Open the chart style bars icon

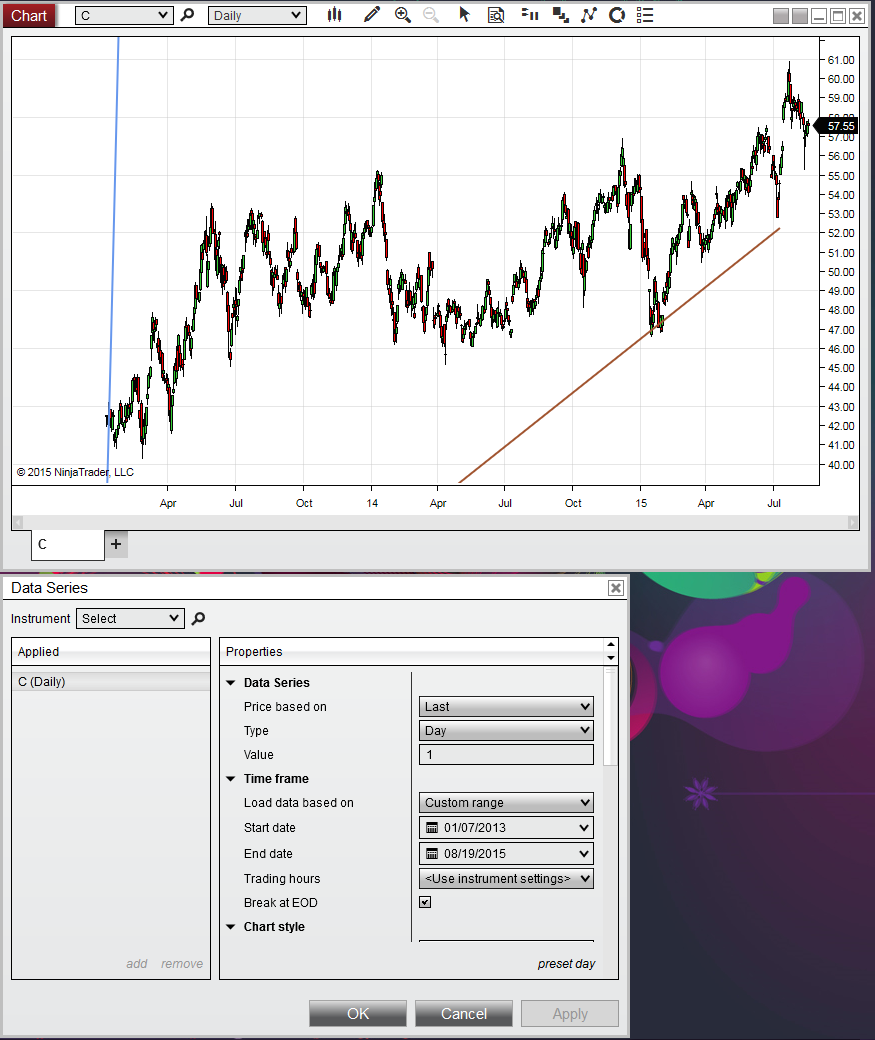[x=334, y=15]
